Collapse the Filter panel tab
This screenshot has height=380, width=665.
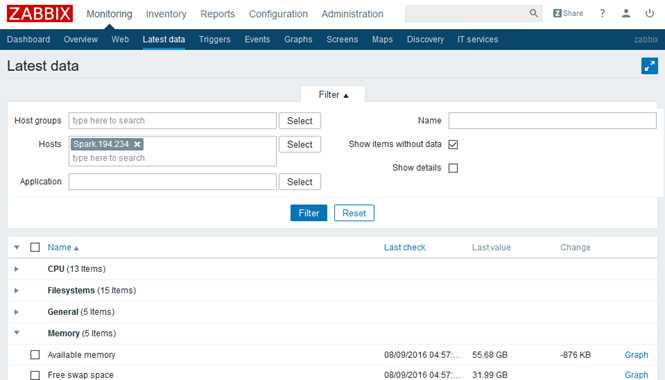[333, 95]
